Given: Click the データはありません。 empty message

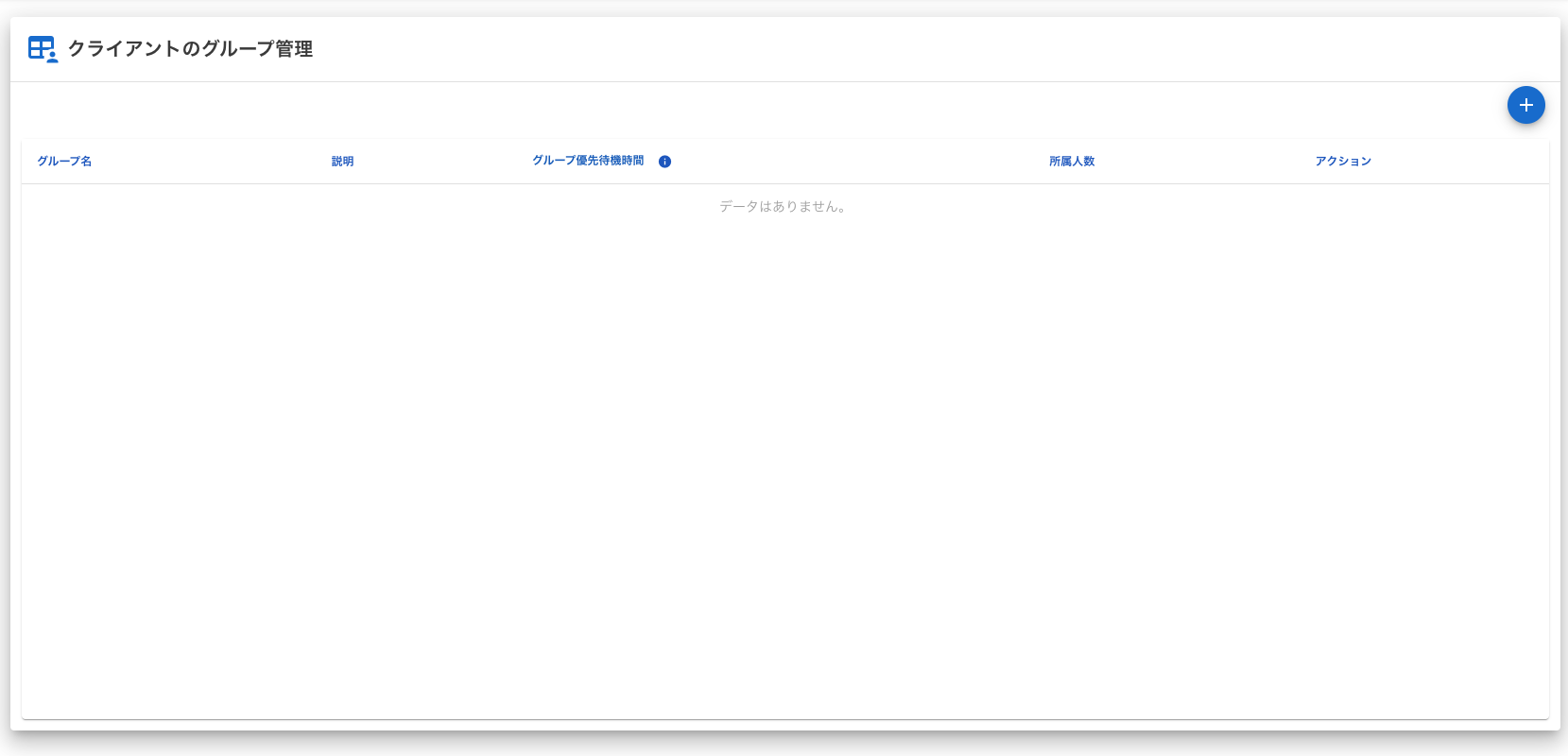Looking at the screenshot, I should (784, 206).
